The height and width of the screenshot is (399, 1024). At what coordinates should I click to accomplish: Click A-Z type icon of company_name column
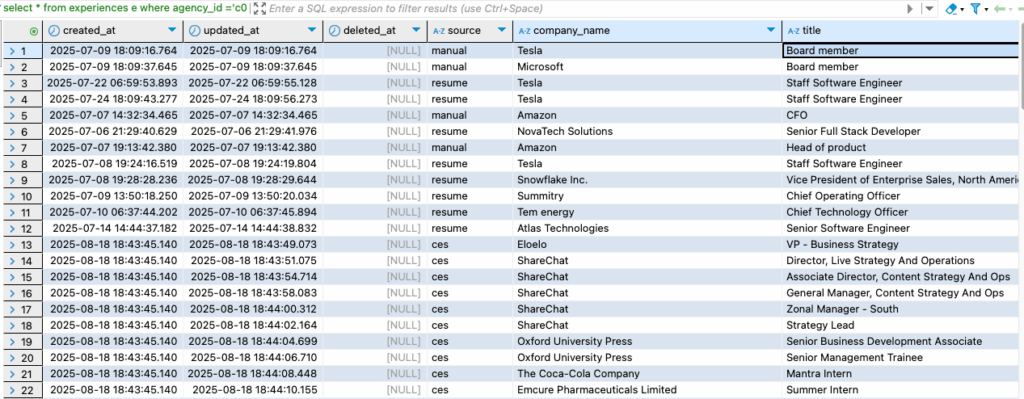524,31
